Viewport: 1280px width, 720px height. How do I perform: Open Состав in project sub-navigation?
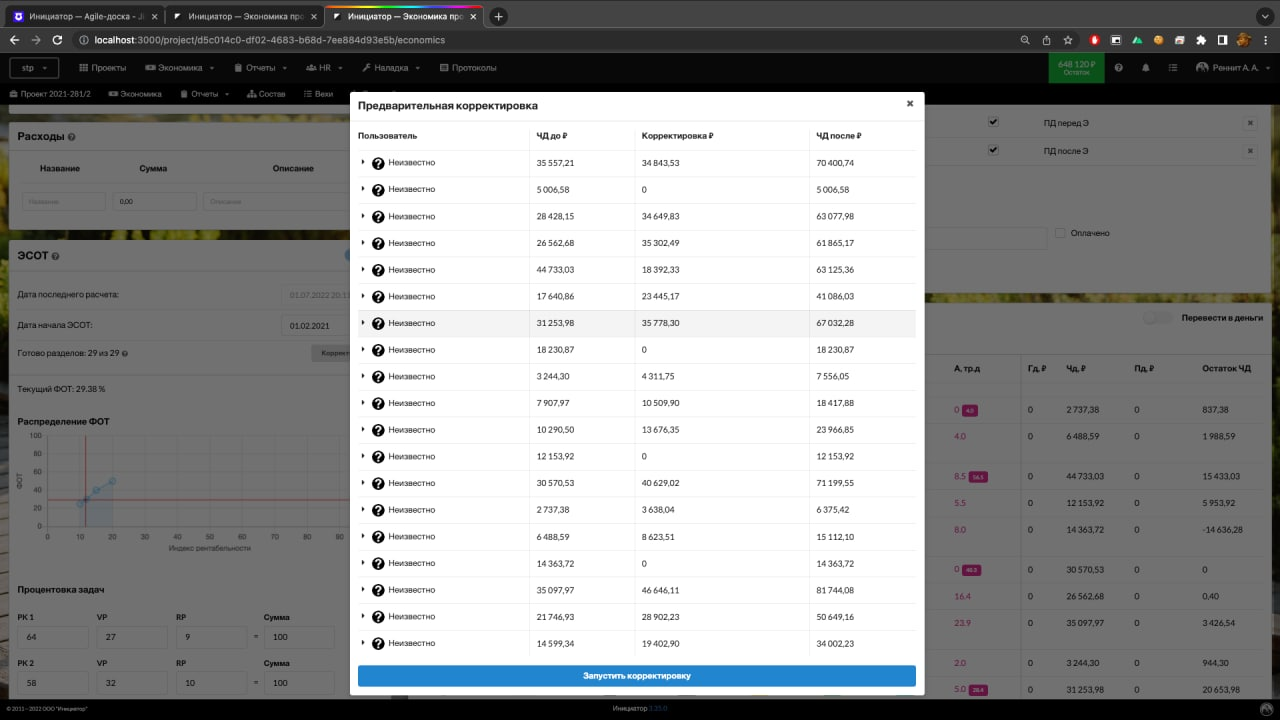click(x=266, y=94)
